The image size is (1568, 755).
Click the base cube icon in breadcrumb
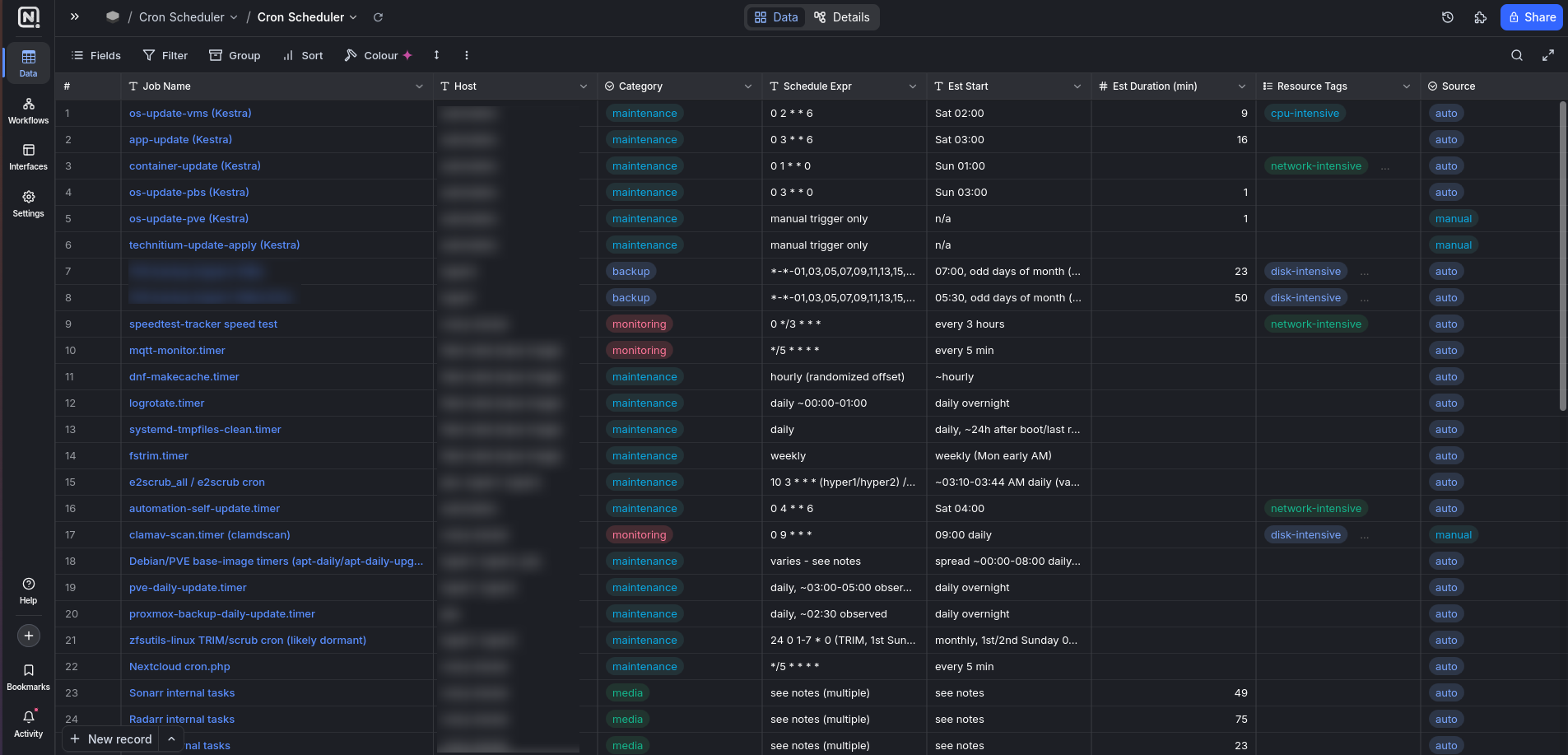click(113, 16)
